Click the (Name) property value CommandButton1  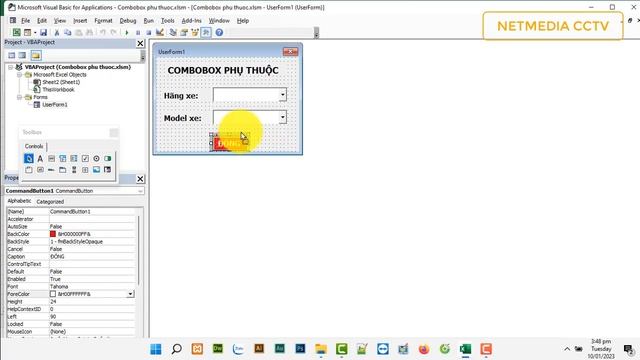(x=70, y=211)
